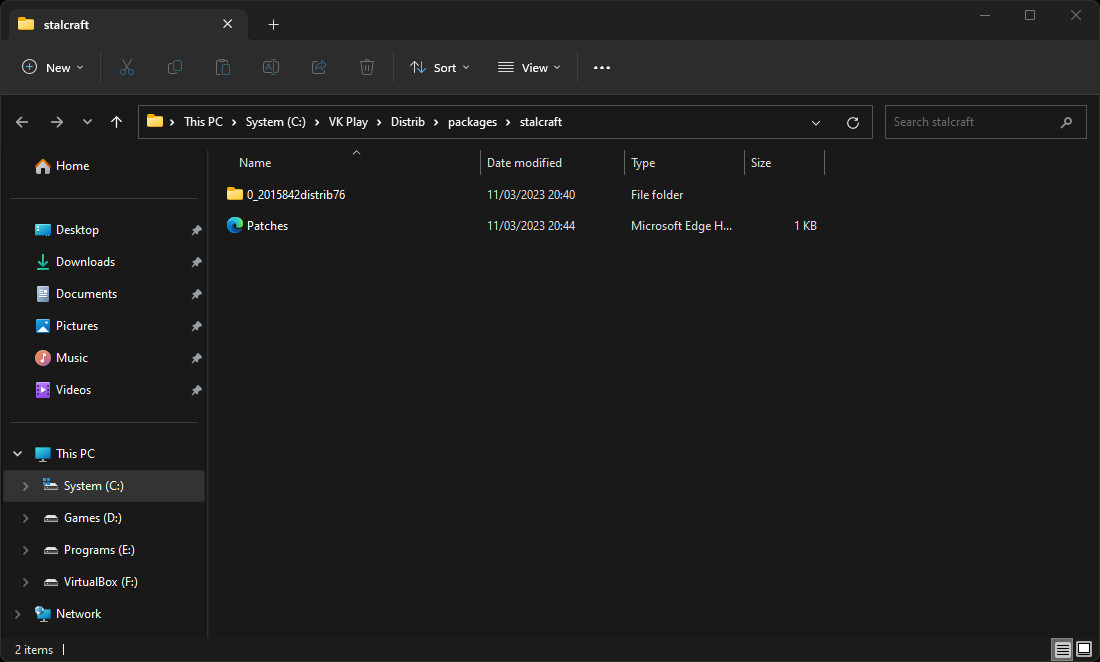Screen dimensions: 1100x662
Task: Select VirtualBox (F:) drive
Action: (100, 582)
